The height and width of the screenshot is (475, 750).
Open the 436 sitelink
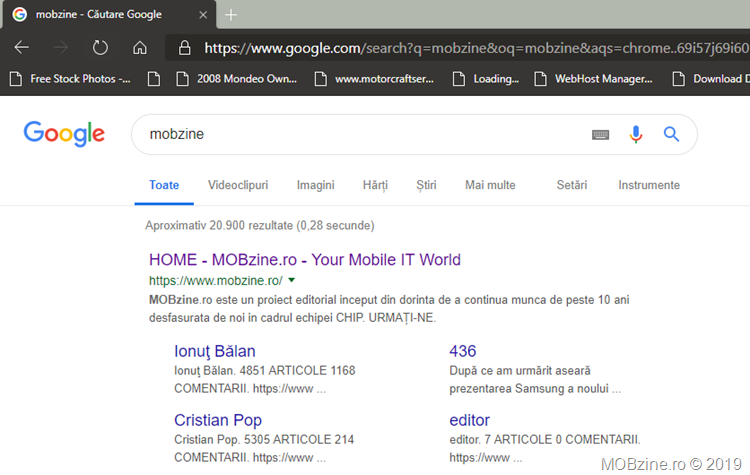(463, 351)
